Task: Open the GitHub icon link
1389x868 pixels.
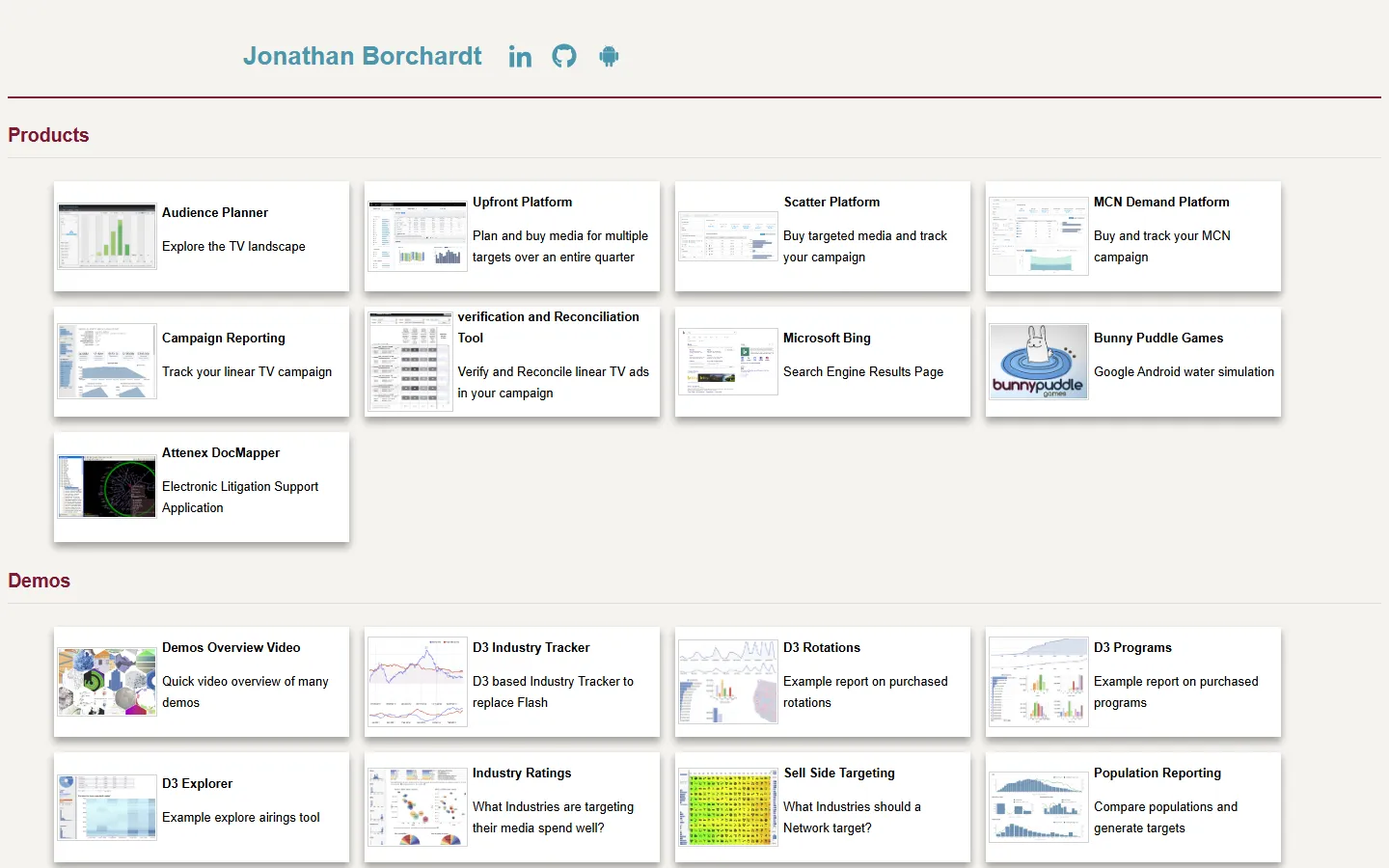Action: click(x=564, y=56)
